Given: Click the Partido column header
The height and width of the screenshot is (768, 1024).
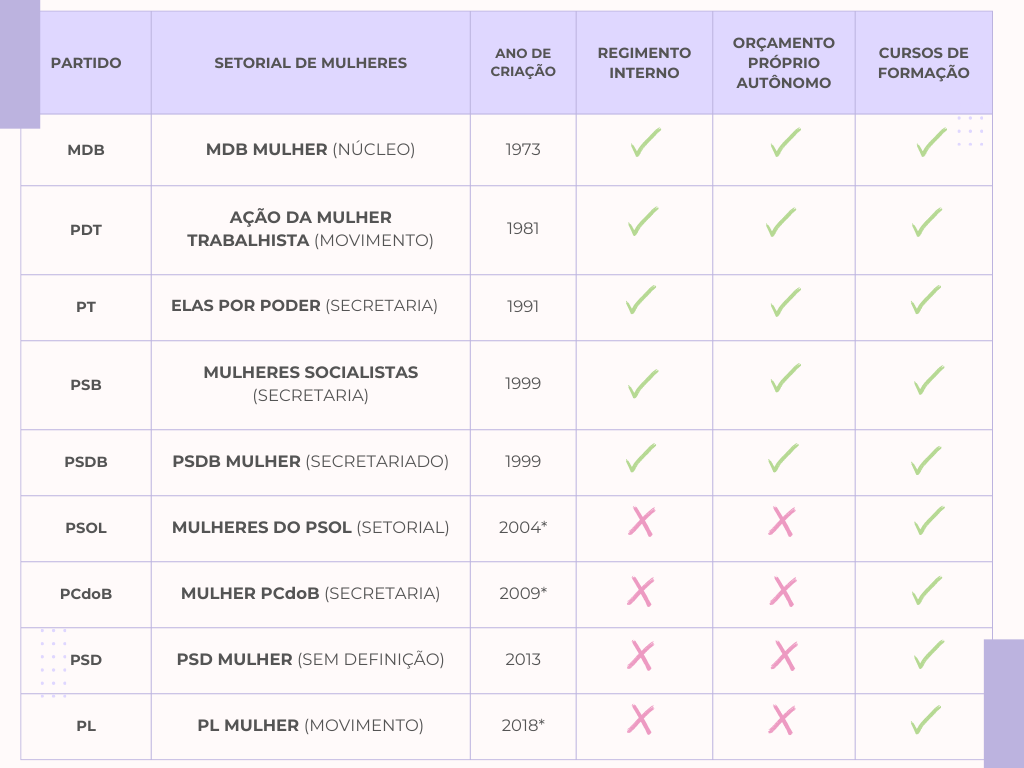Looking at the screenshot, I should click(x=86, y=63).
